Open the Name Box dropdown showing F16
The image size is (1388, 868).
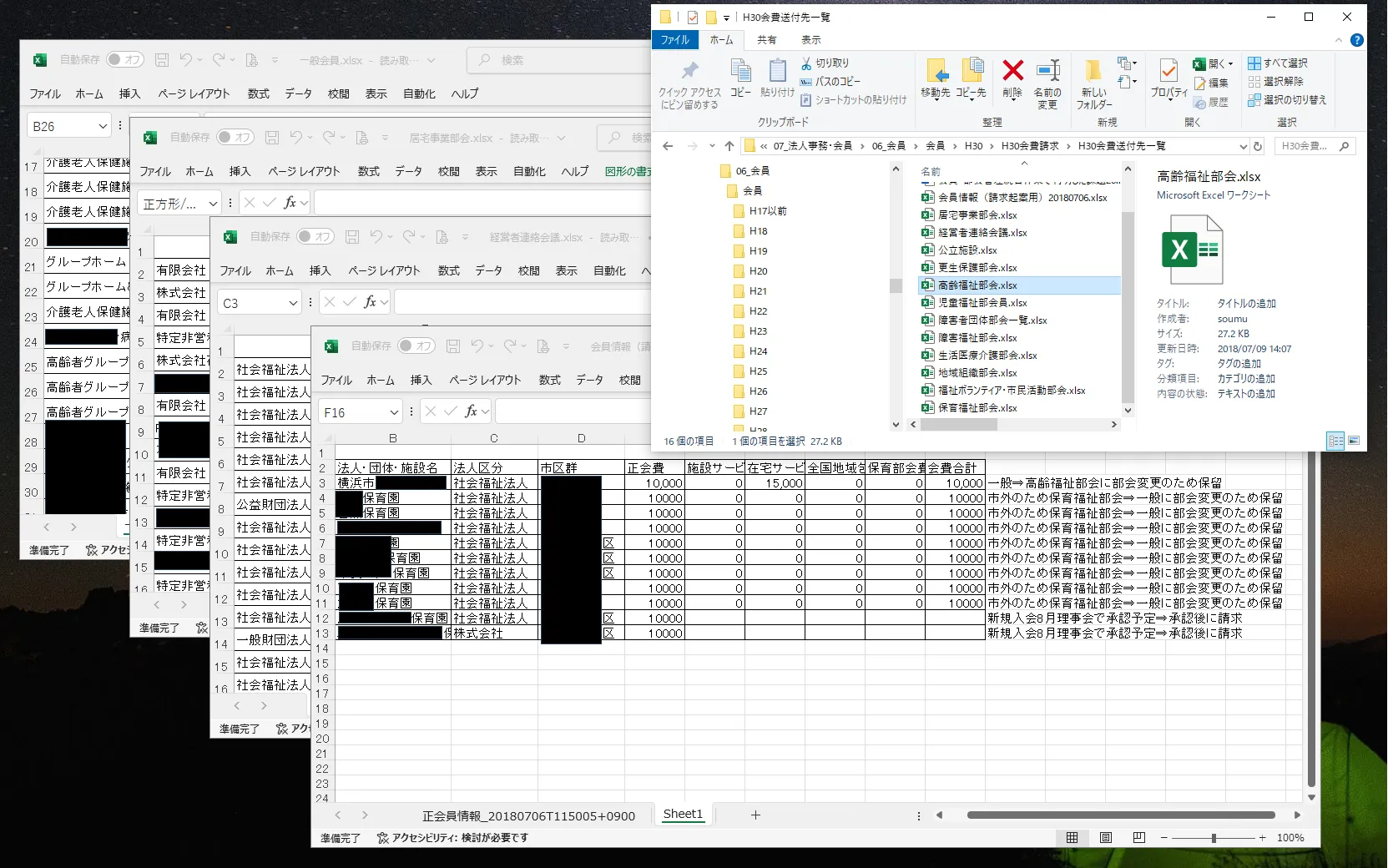click(x=394, y=412)
